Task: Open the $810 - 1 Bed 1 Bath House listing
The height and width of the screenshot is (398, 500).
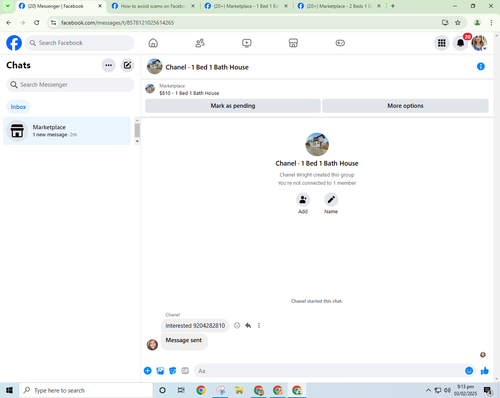Action: pyautogui.click(x=189, y=93)
